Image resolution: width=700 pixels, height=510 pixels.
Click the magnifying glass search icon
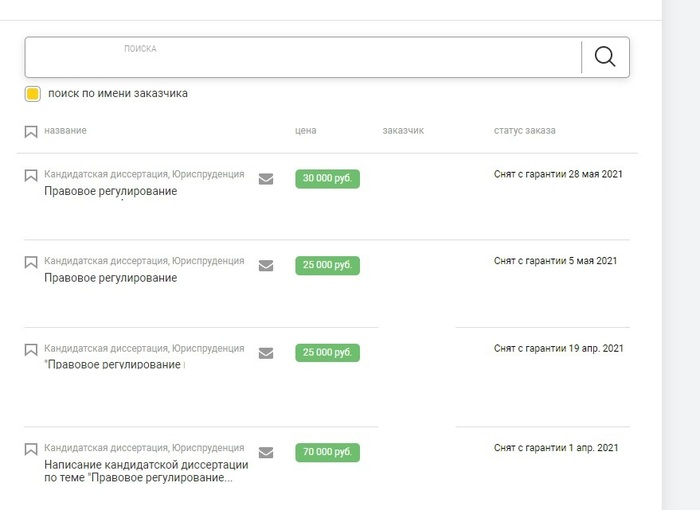tap(605, 57)
